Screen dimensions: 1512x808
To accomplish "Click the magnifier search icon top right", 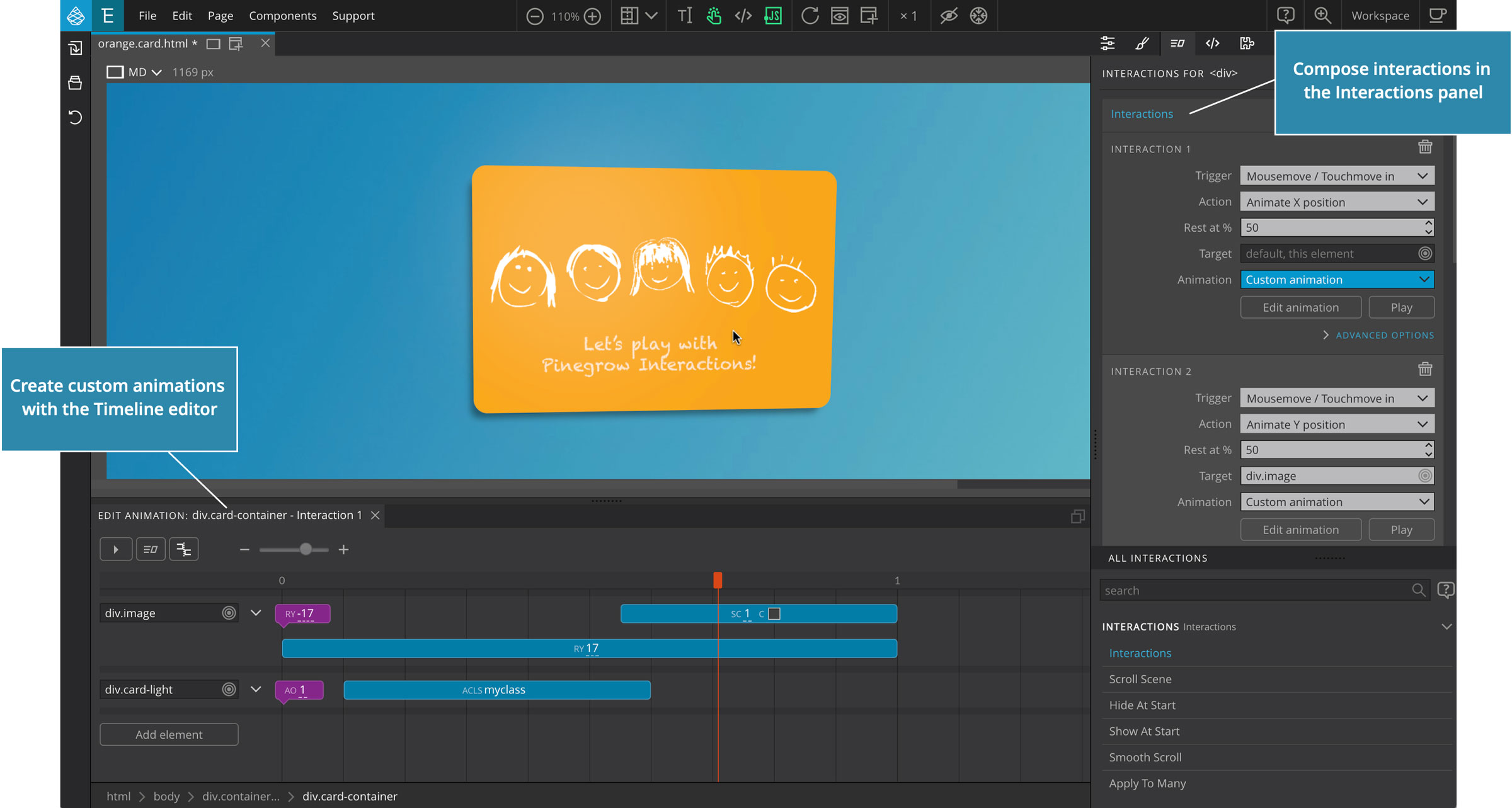I will click(x=1322, y=15).
